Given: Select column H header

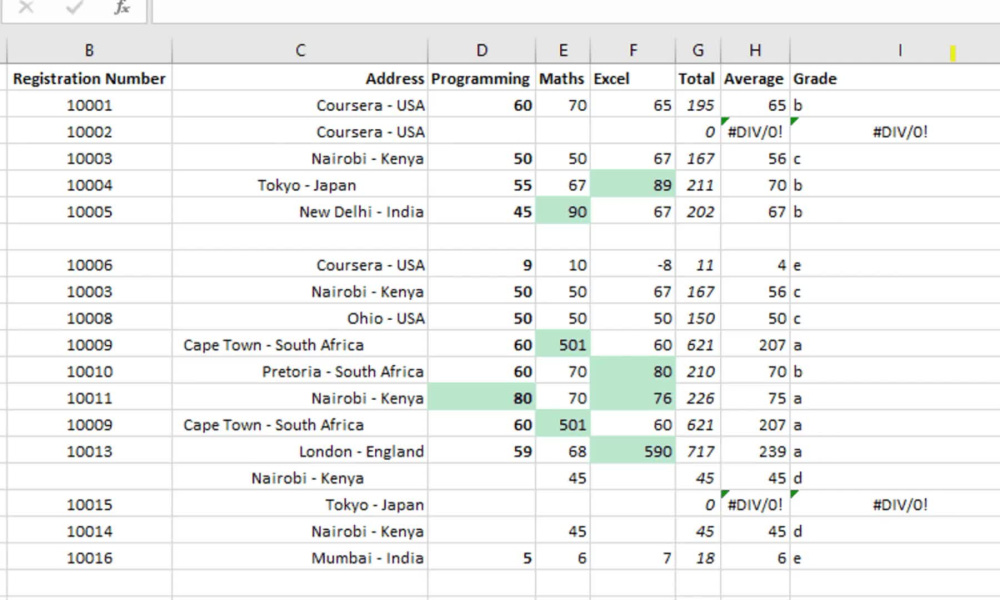Looking at the screenshot, I should [755, 50].
